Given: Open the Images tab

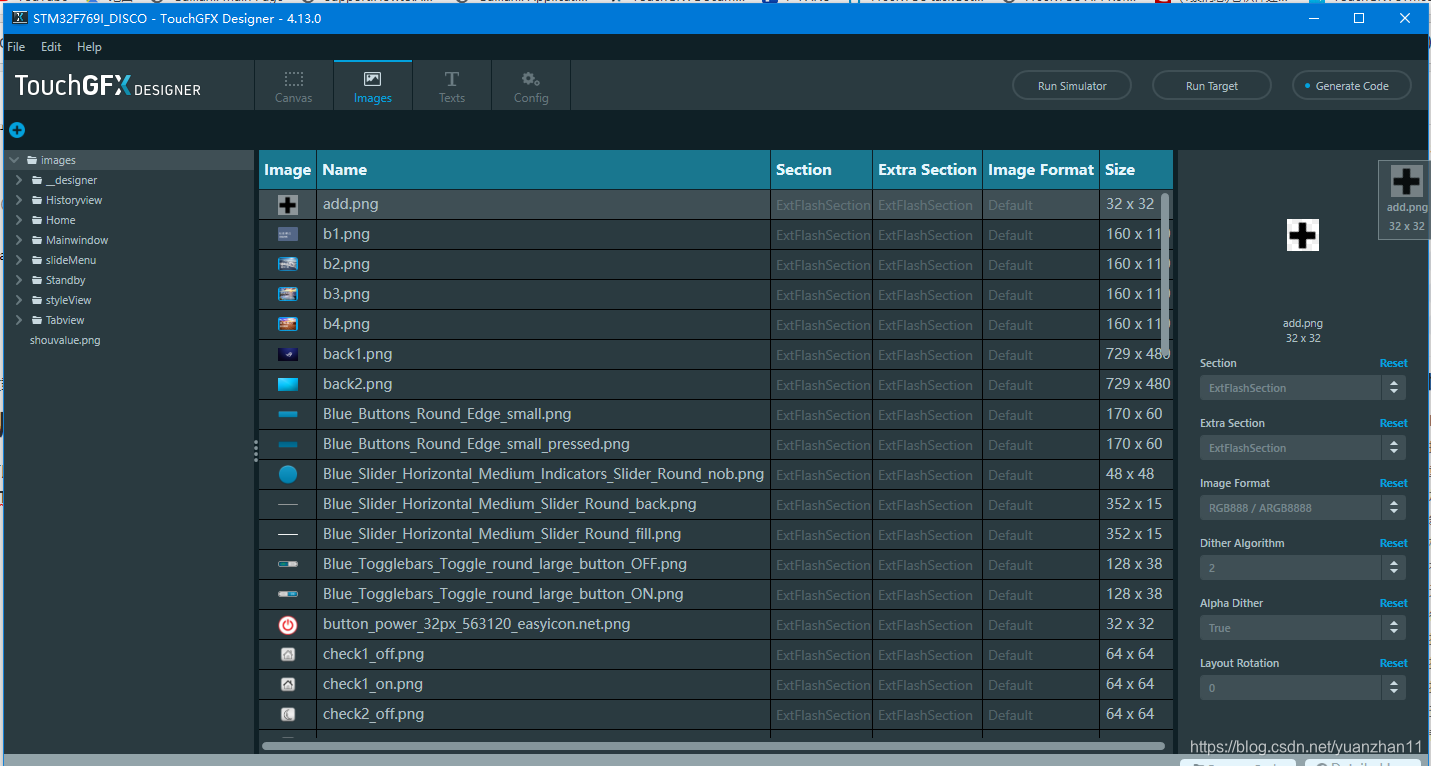Looking at the screenshot, I should point(373,86).
